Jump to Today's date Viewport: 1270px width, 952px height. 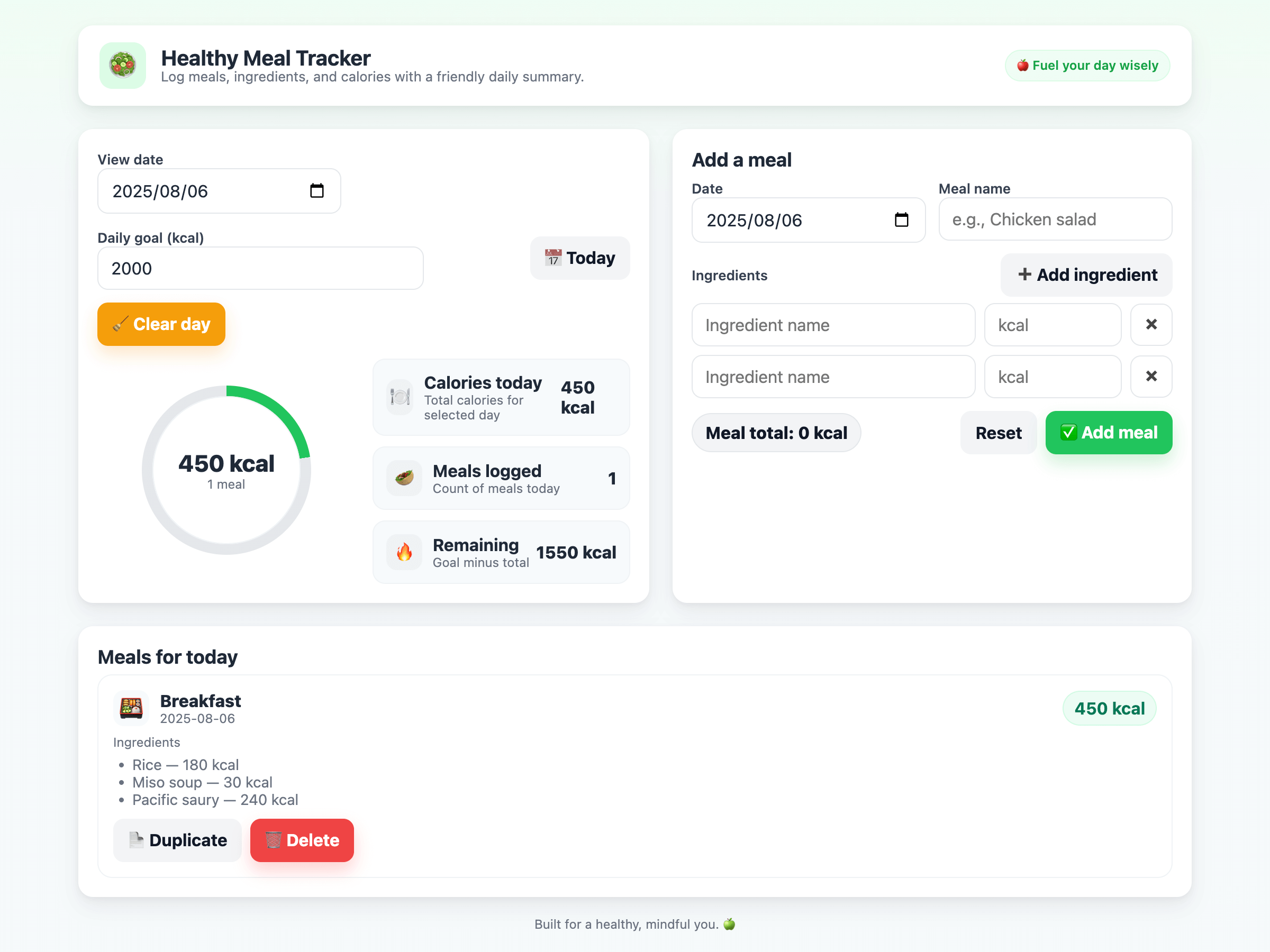click(579, 258)
